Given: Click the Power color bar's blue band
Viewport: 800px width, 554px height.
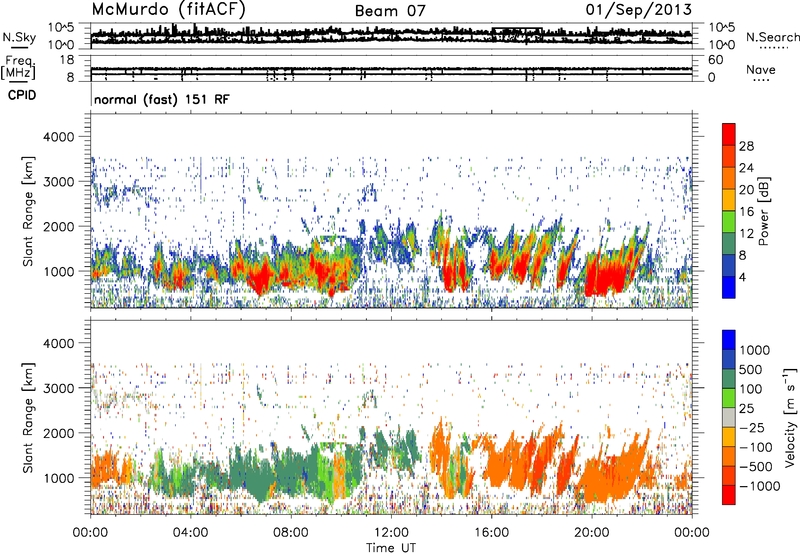Looking at the screenshot, I should (x=729, y=287).
